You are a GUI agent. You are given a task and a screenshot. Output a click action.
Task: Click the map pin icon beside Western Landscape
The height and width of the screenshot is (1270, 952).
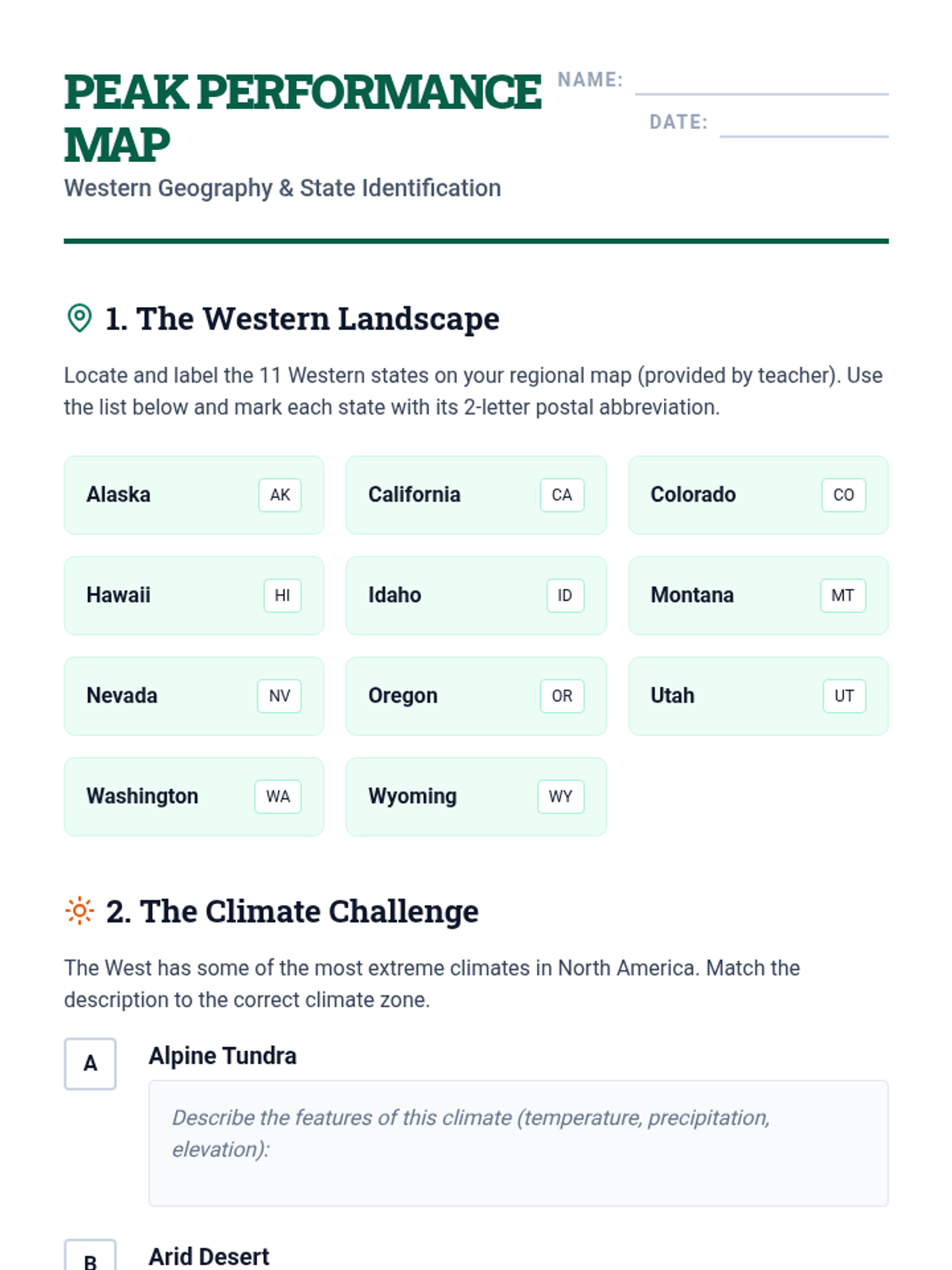pos(79,318)
